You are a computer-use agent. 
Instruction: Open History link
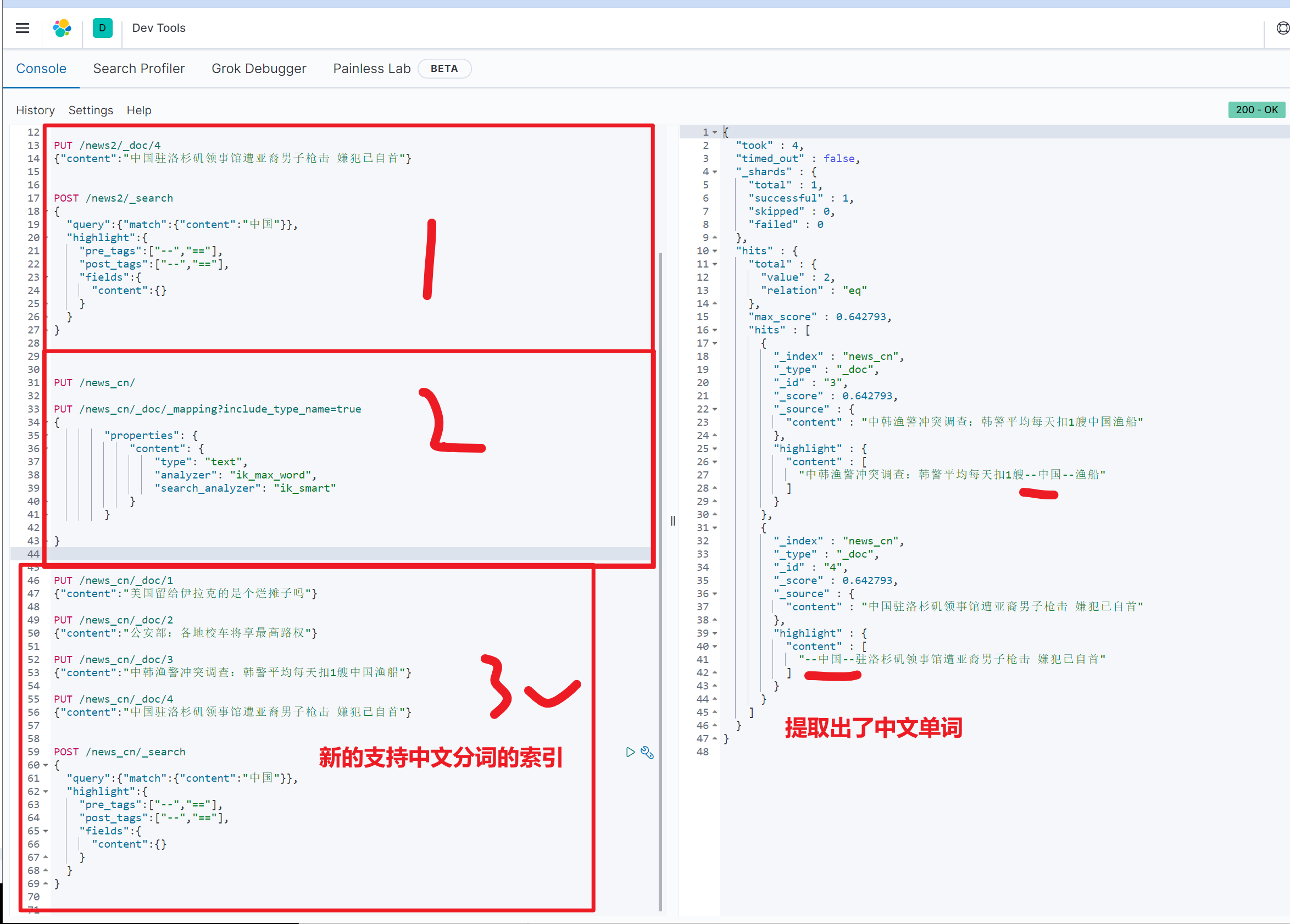pos(35,110)
